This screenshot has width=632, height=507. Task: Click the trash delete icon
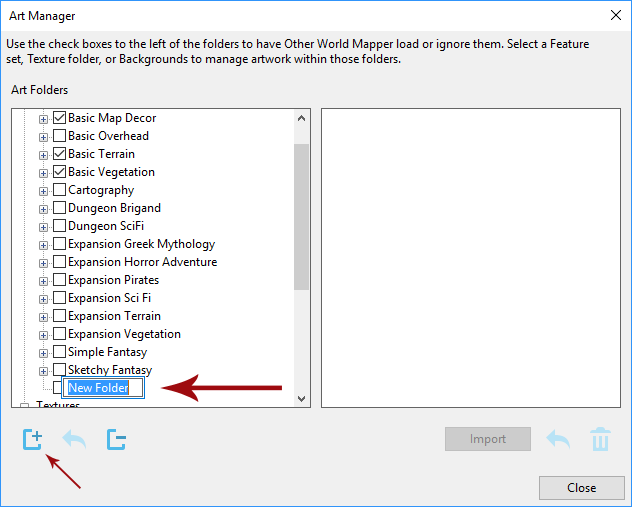click(600, 439)
